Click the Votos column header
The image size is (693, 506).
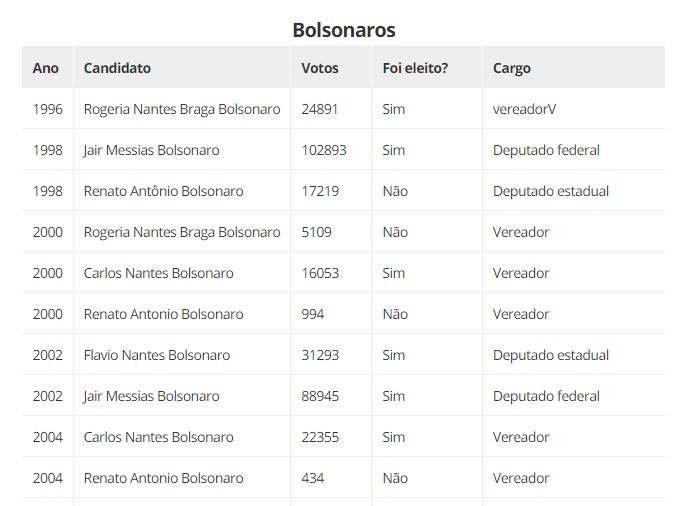coord(320,68)
